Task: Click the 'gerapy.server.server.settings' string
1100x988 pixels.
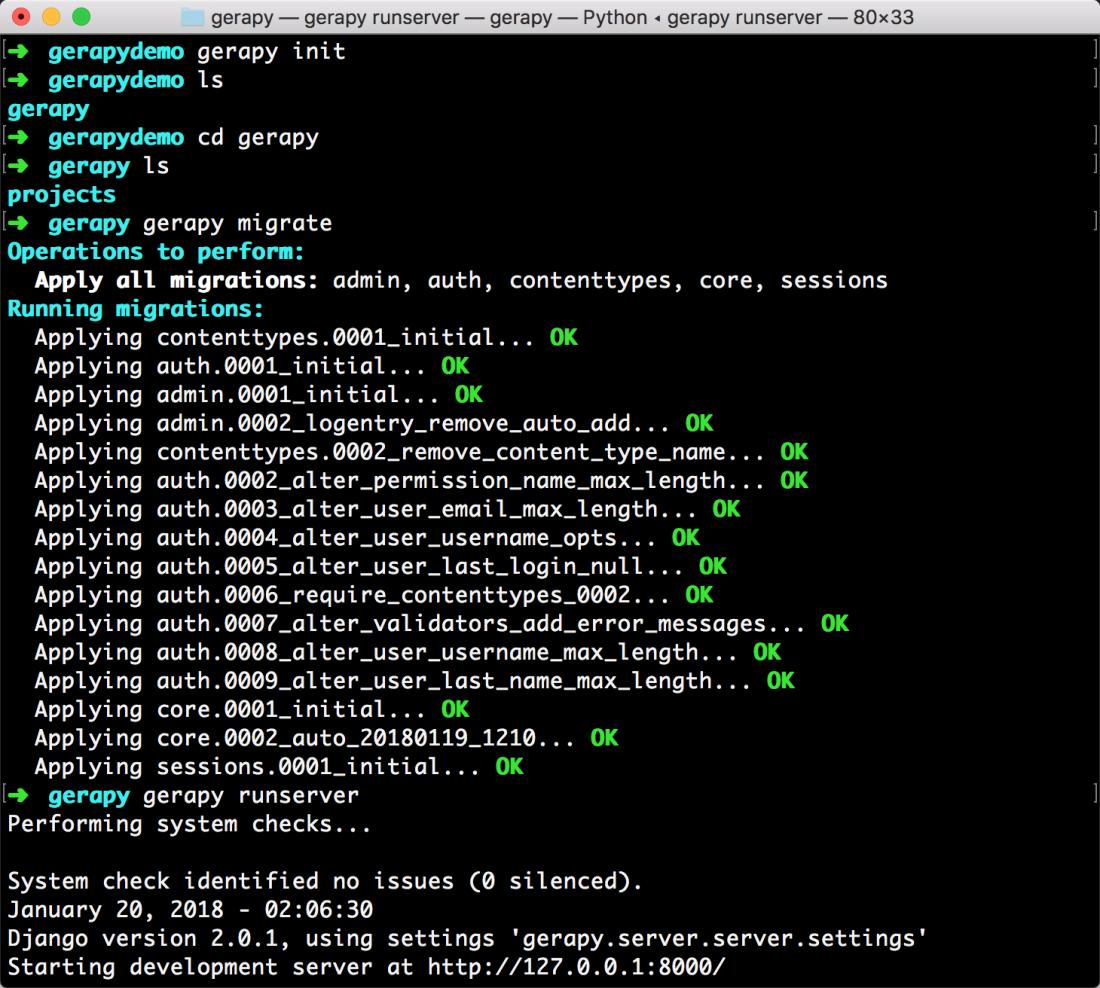Action: pos(719,939)
